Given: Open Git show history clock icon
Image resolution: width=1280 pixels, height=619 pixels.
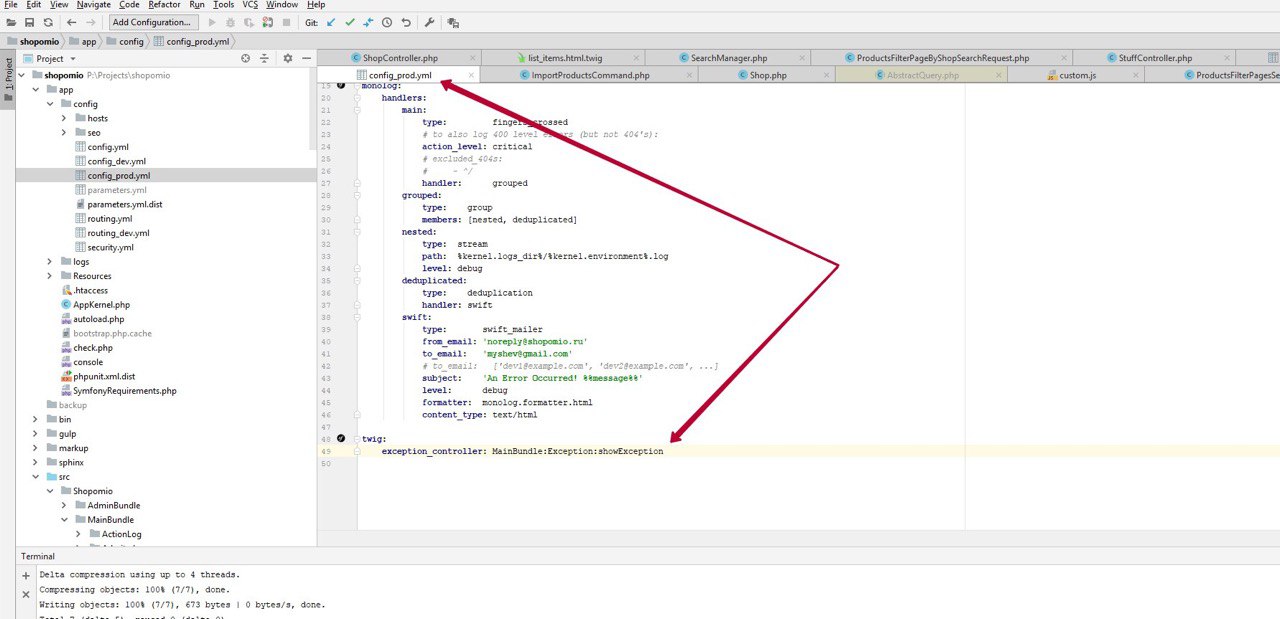Looking at the screenshot, I should coord(386,22).
